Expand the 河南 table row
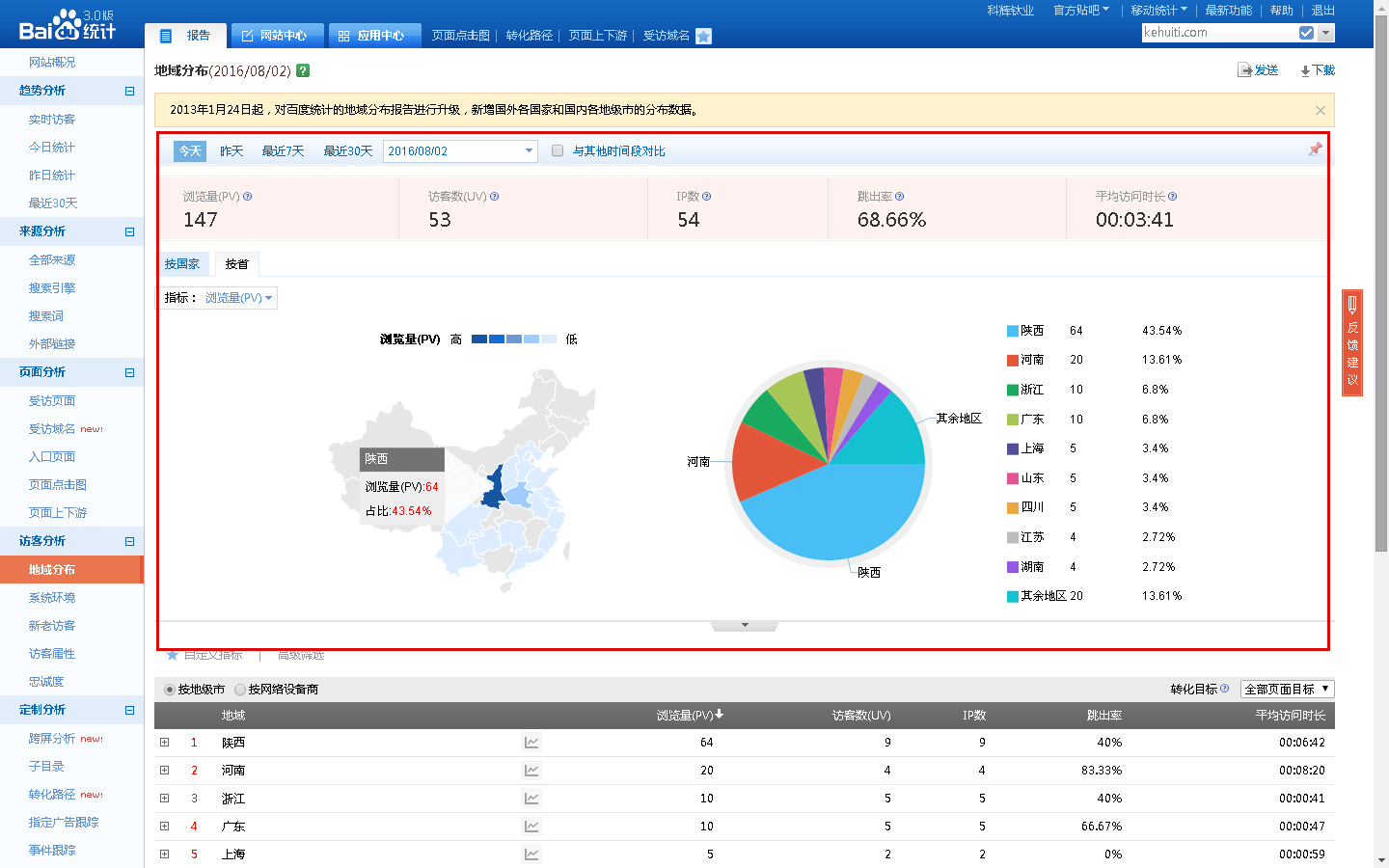The height and width of the screenshot is (868, 1389). (x=164, y=771)
